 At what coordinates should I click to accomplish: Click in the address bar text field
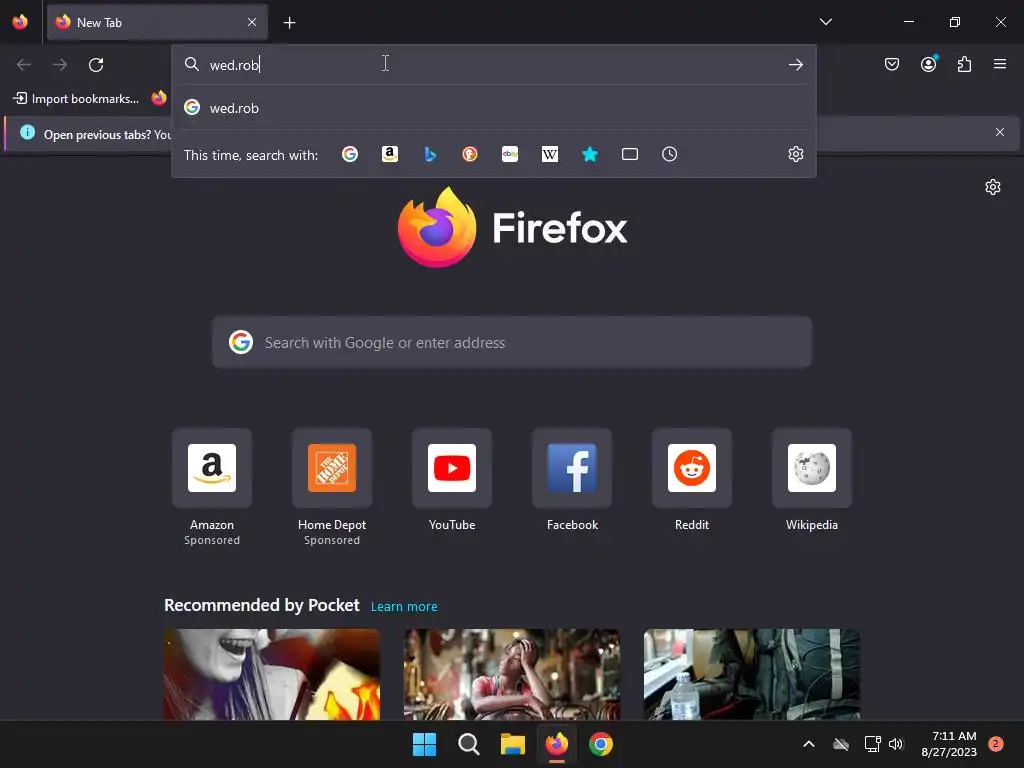pos(494,65)
